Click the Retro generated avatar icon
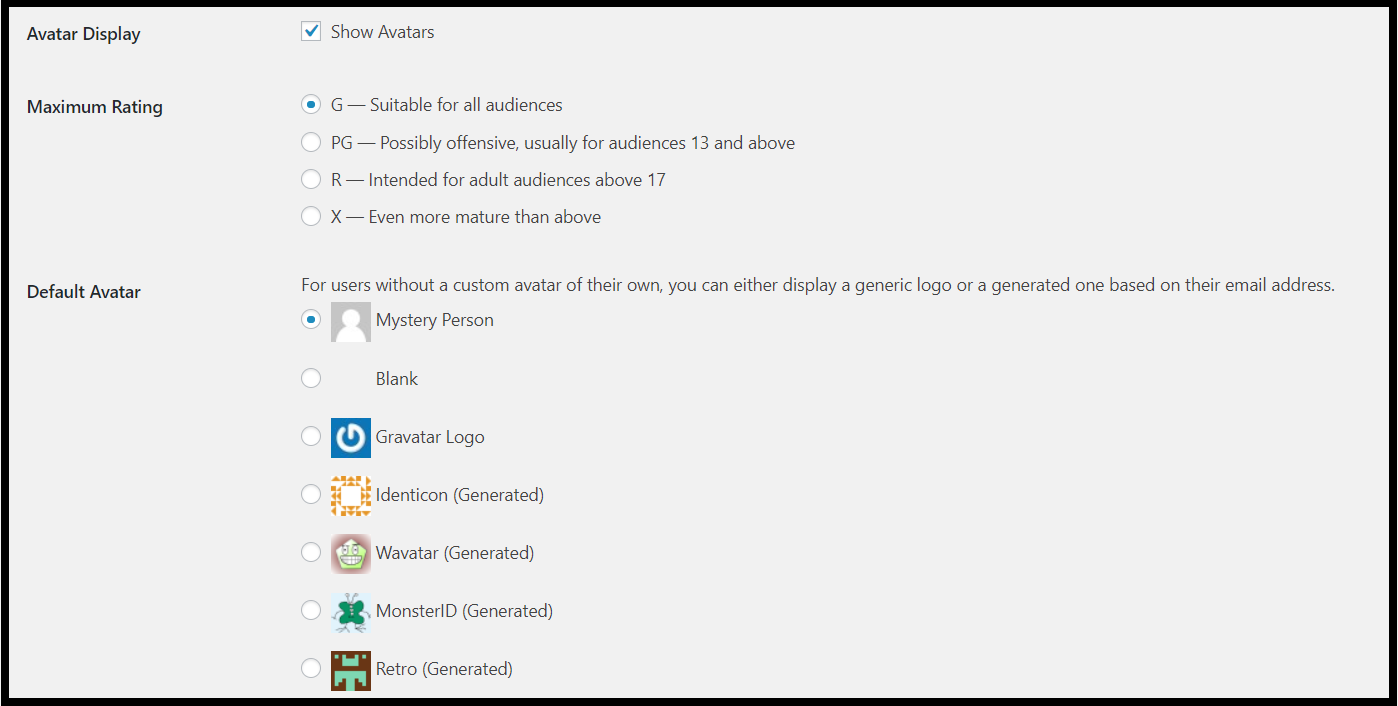The width and height of the screenshot is (1398, 706). point(350,668)
